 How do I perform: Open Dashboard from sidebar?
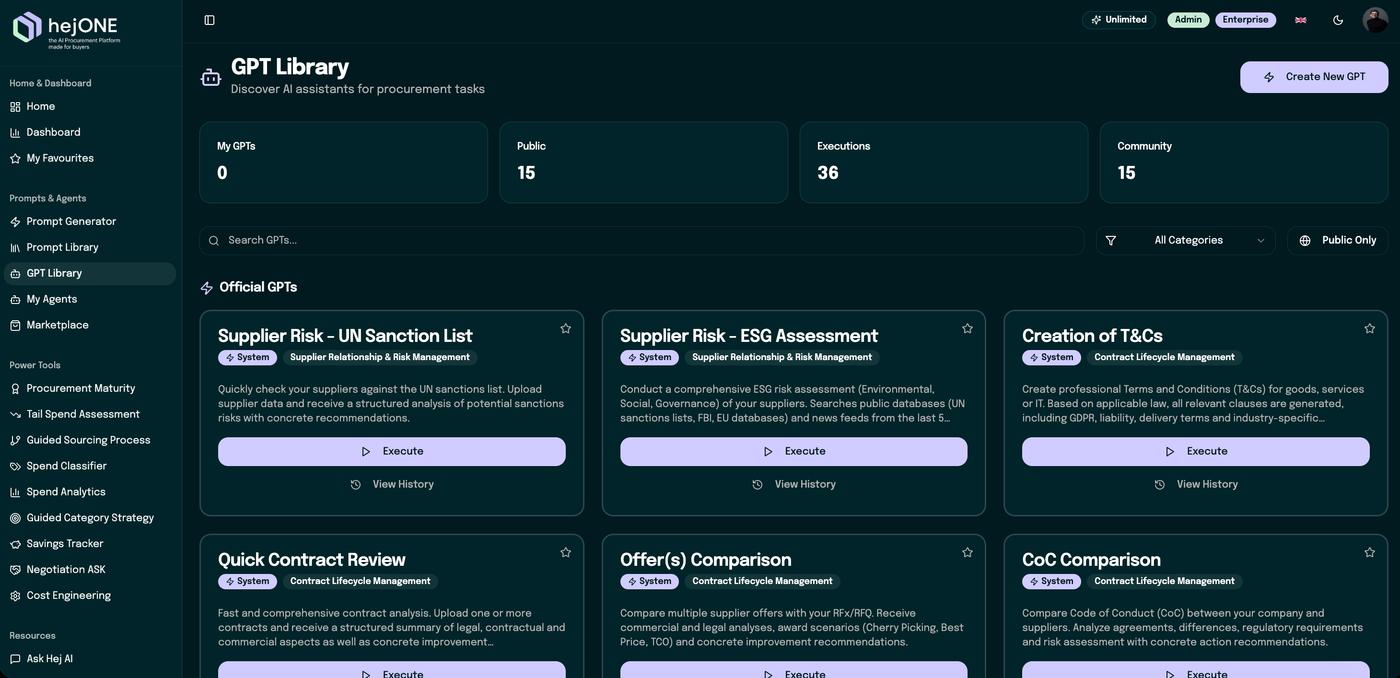pos(88,133)
